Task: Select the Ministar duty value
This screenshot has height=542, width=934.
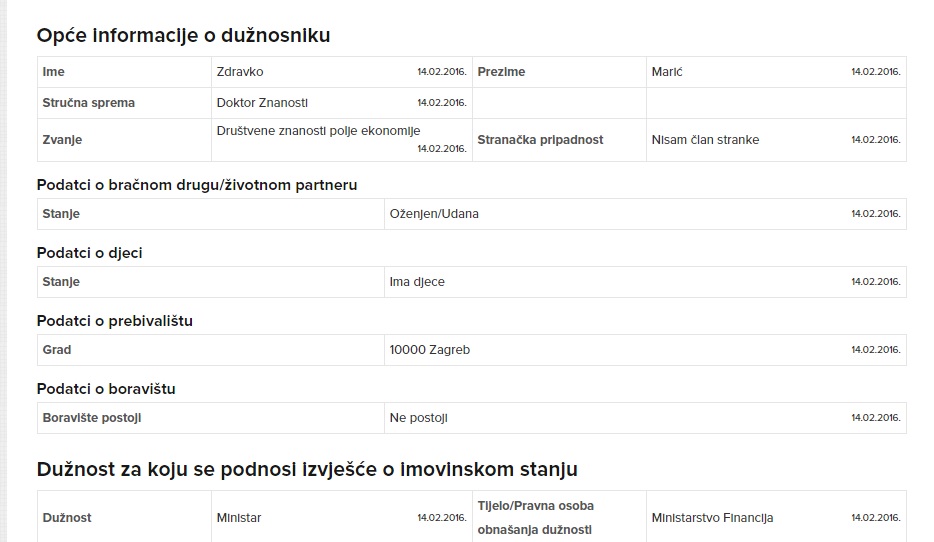Action: coord(239,518)
